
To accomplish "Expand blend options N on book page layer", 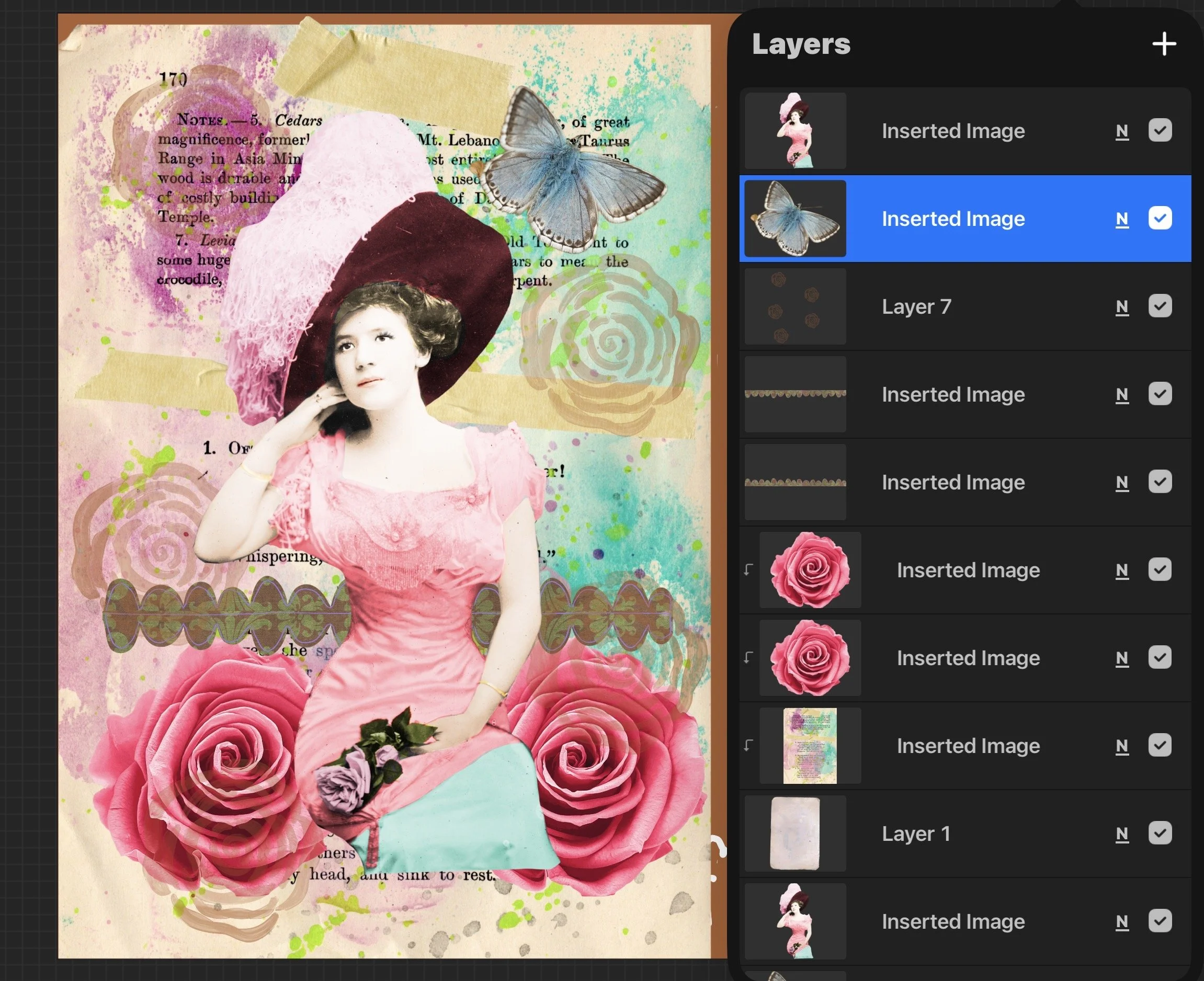I will 1122,747.
